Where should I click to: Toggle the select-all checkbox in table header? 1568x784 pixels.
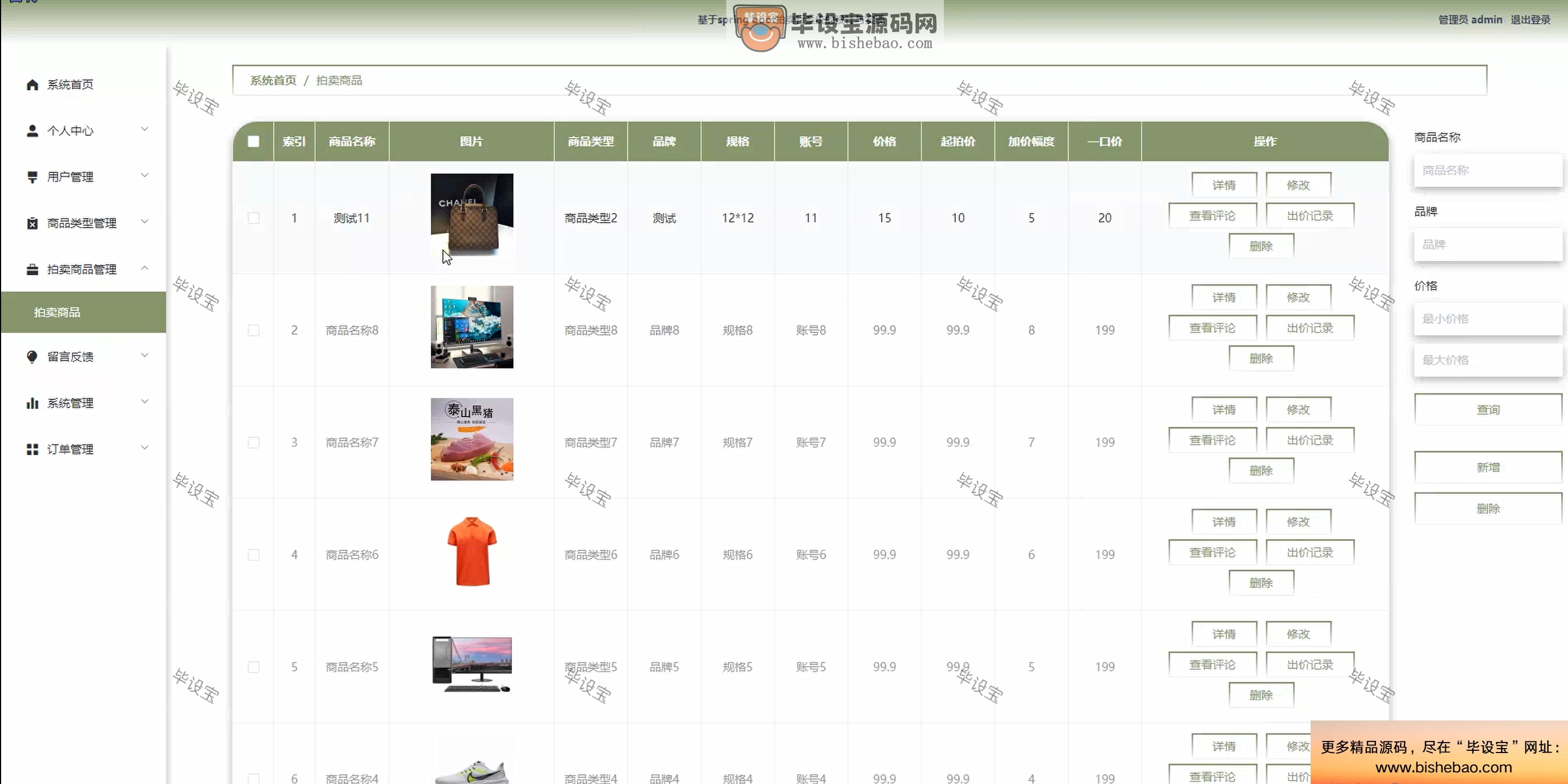point(253,141)
